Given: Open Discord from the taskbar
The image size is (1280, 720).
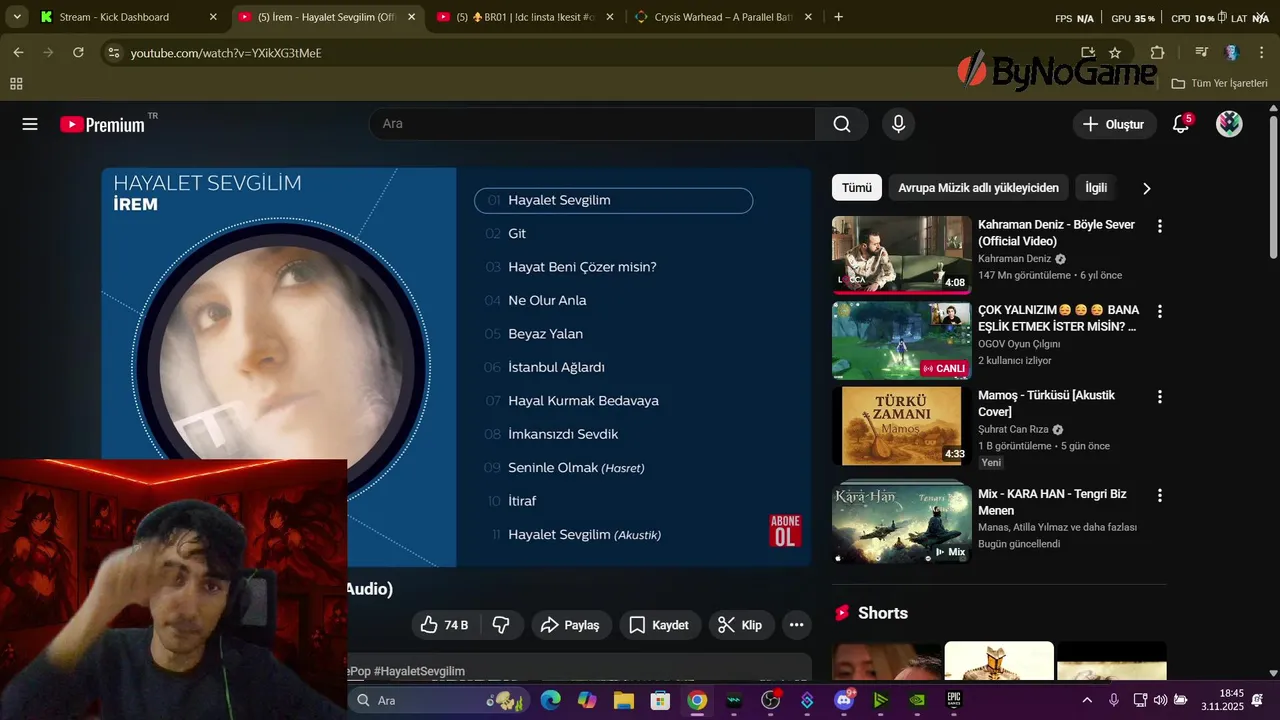Looking at the screenshot, I should (x=843, y=700).
